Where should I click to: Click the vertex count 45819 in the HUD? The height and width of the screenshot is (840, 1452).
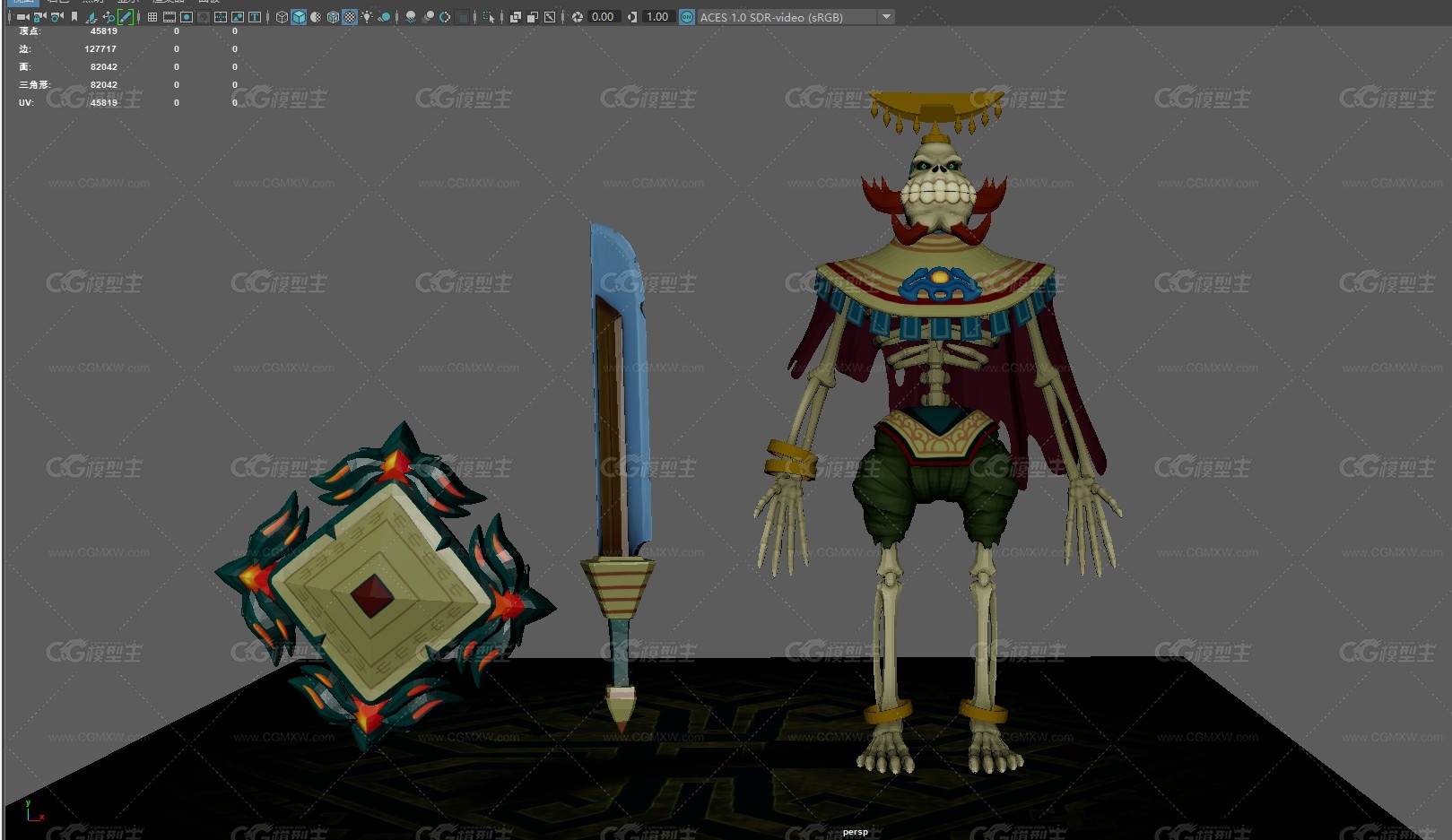[x=104, y=31]
